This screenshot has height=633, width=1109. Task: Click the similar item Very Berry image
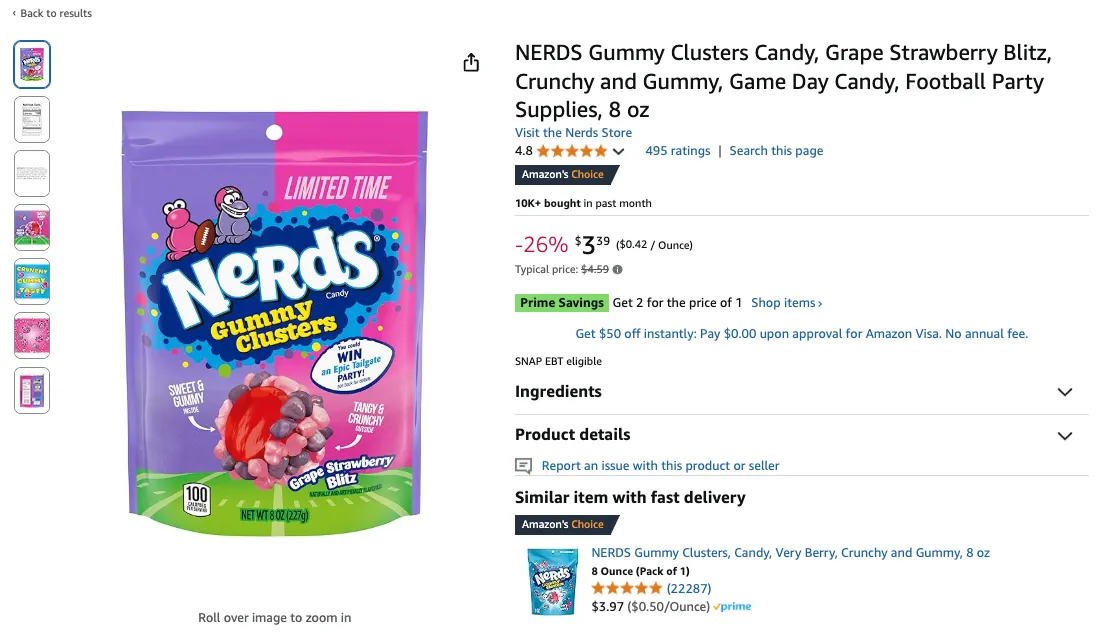click(x=552, y=581)
